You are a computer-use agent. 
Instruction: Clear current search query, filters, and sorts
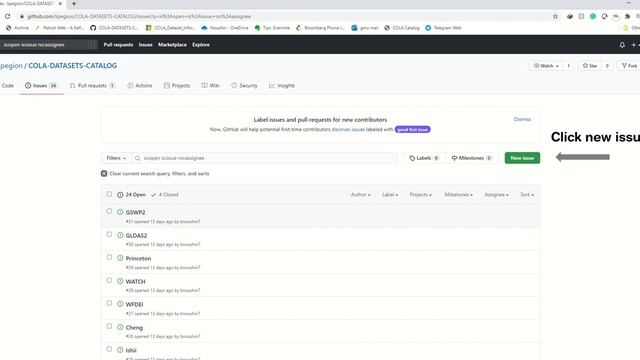point(155,173)
